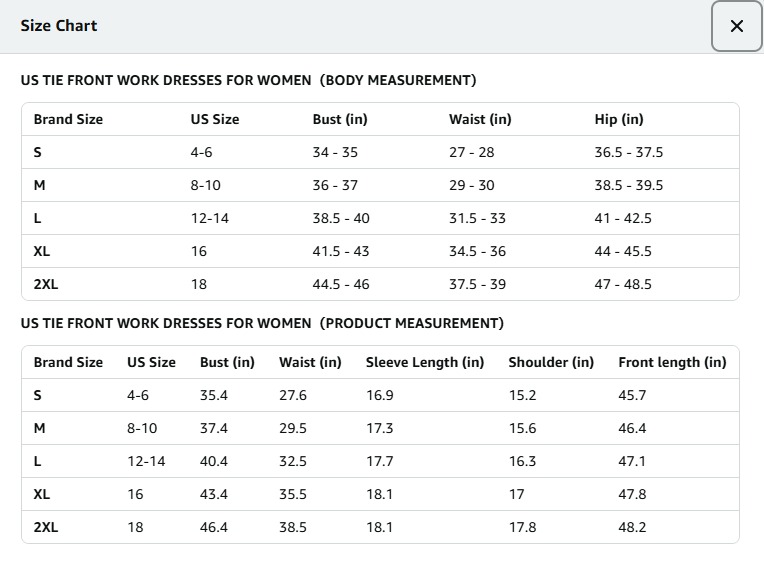The width and height of the screenshot is (764, 578).
Task: Click the 41 - 42.5 hip range cell
Action: (x=623, y=218)
